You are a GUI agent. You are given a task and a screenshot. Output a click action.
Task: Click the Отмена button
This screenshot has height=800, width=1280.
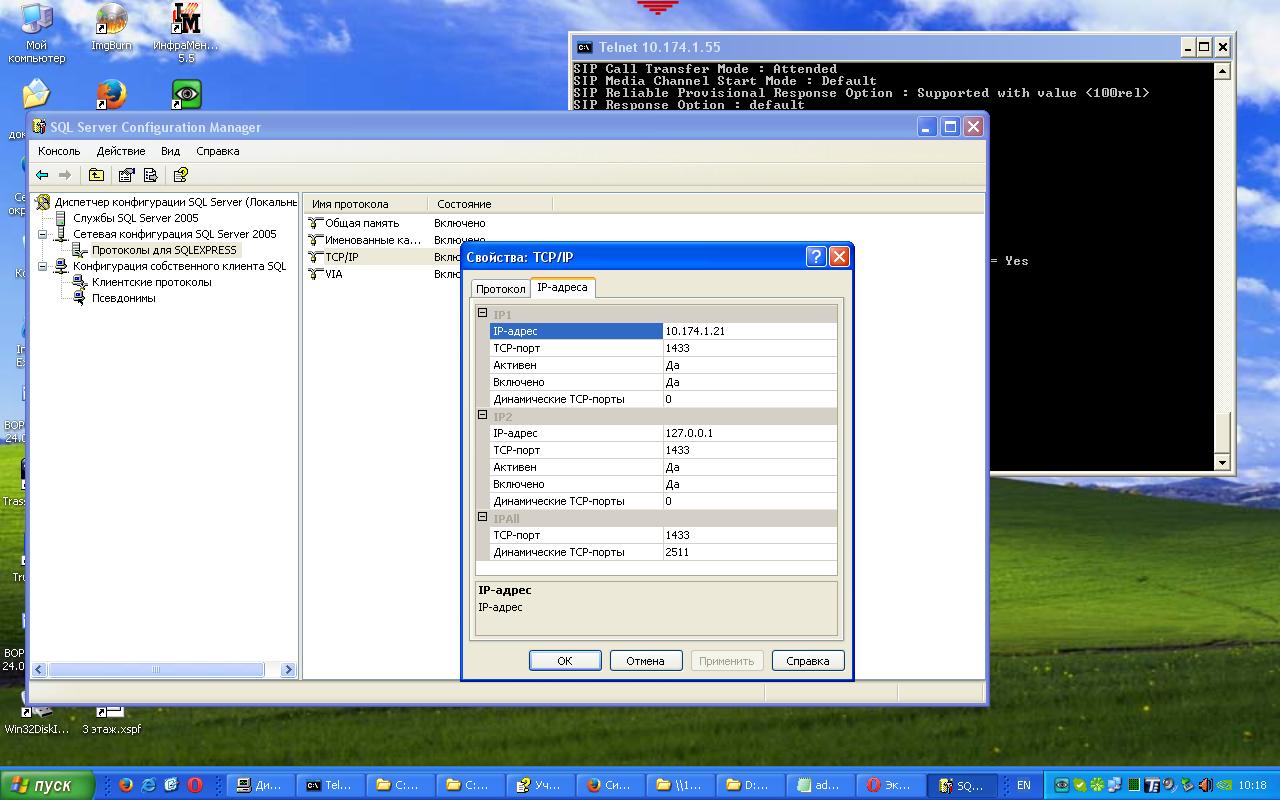coord(645,661)
